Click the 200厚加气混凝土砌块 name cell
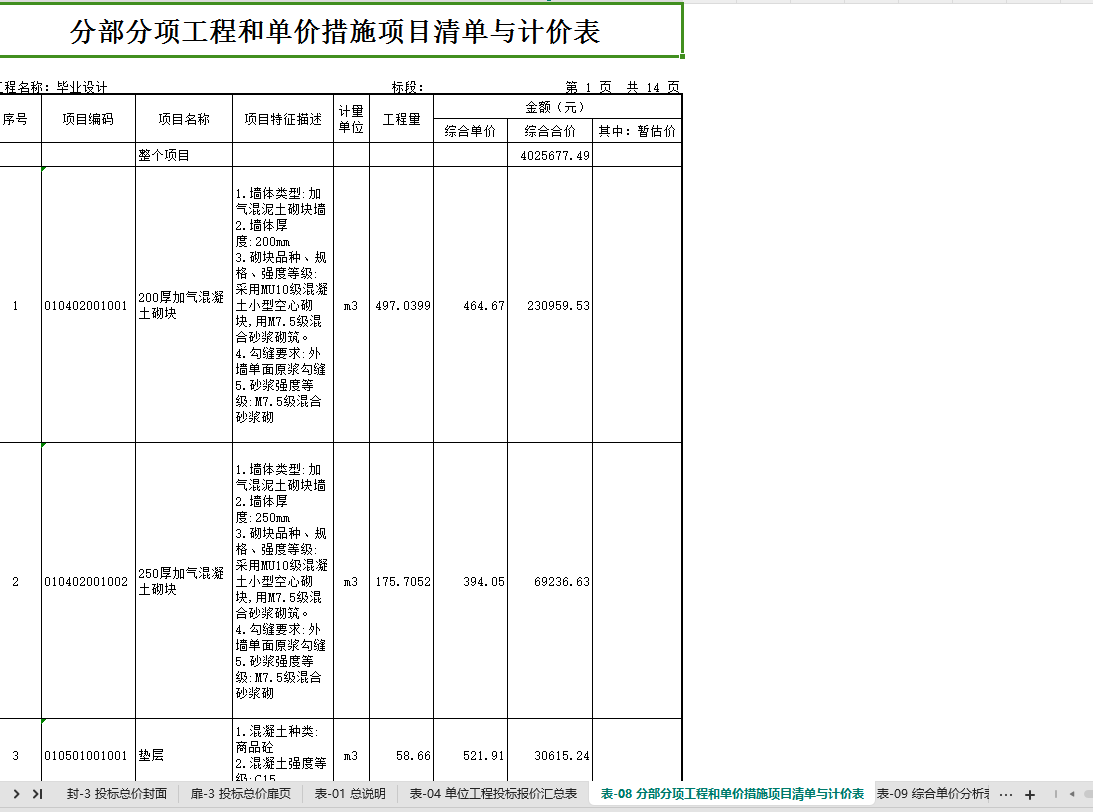Viewport: 1093px width, 812px height. point(184,305)
